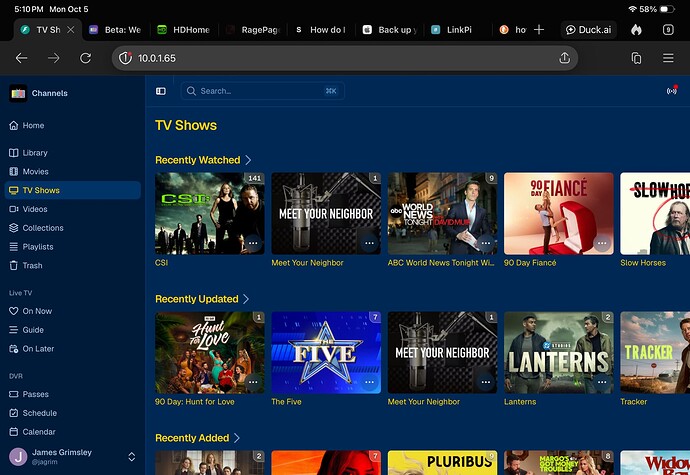The width and height of the screenshot is (690, 475).
Task: Tap the Wi-Fi icon in status bar
Action: coord(632,9)
